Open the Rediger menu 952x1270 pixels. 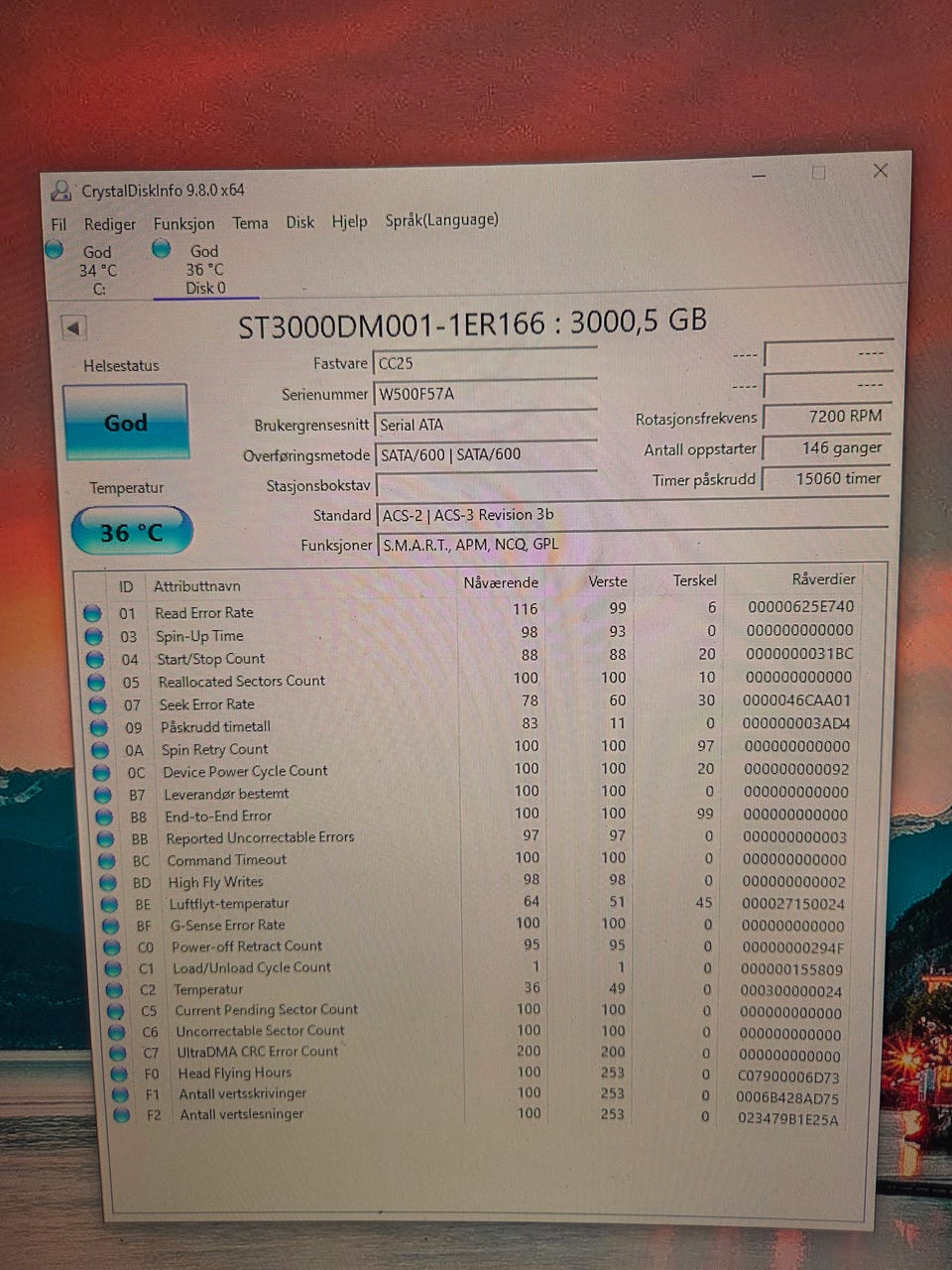[x=109, y=224]
